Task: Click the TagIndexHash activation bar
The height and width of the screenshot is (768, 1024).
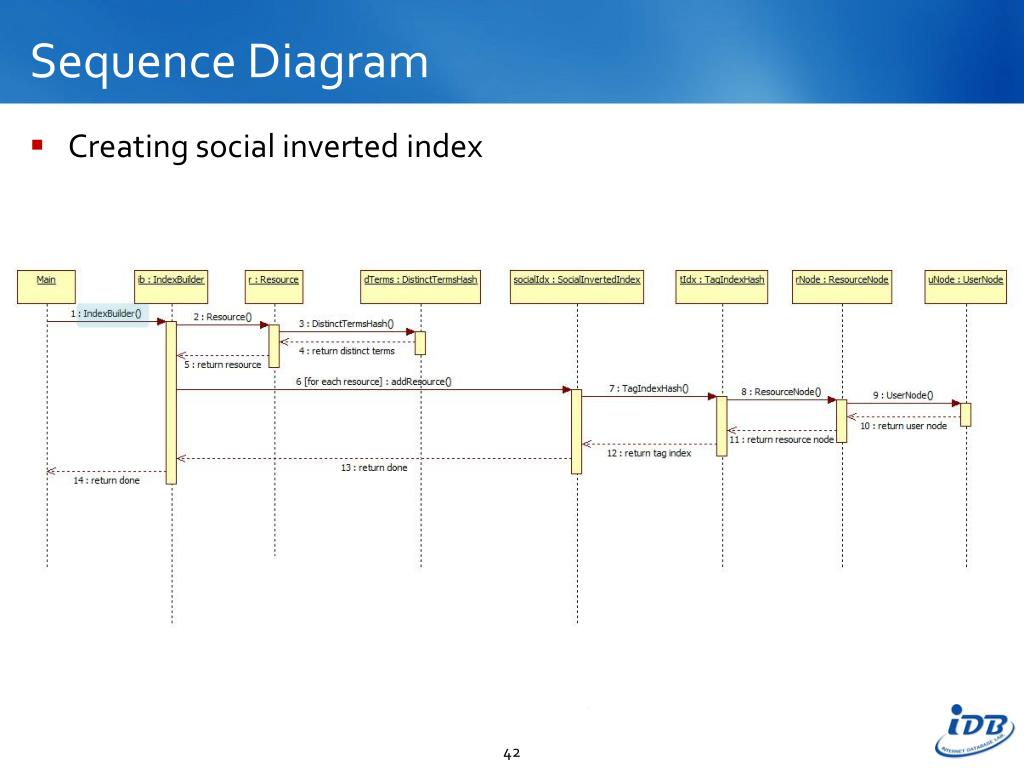Action: pos(722,426)
